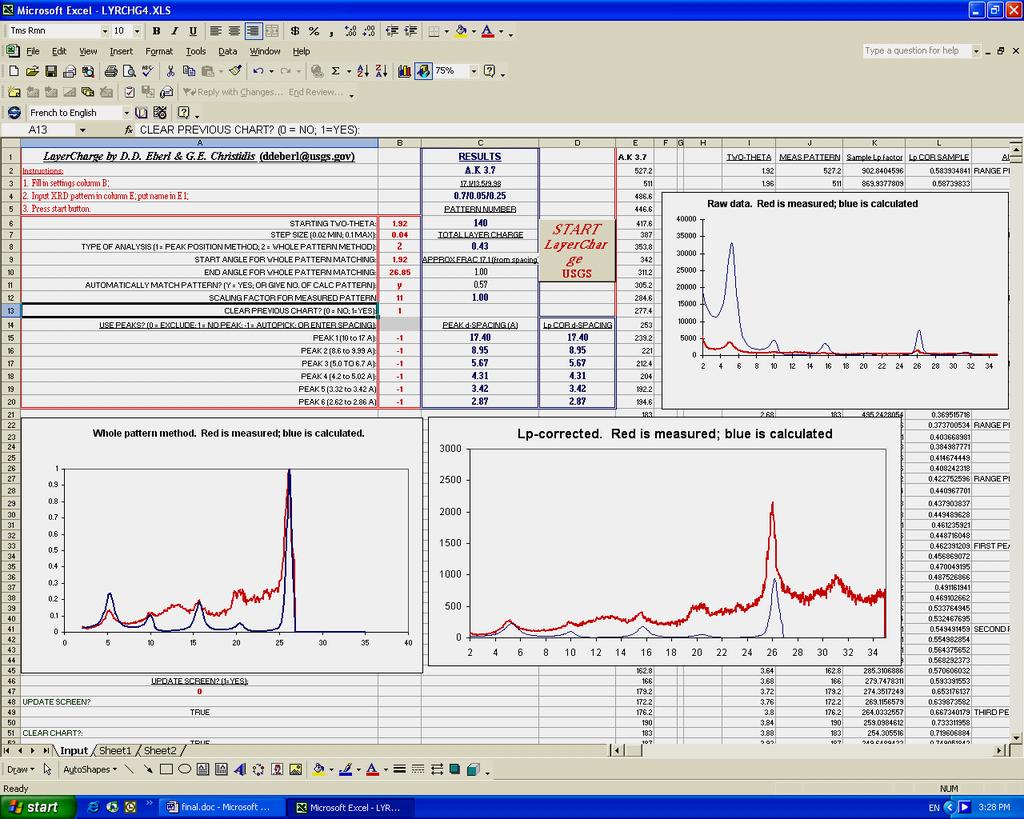Insert a Text Box from the Drawing toolbar

(x=202, y=769)
